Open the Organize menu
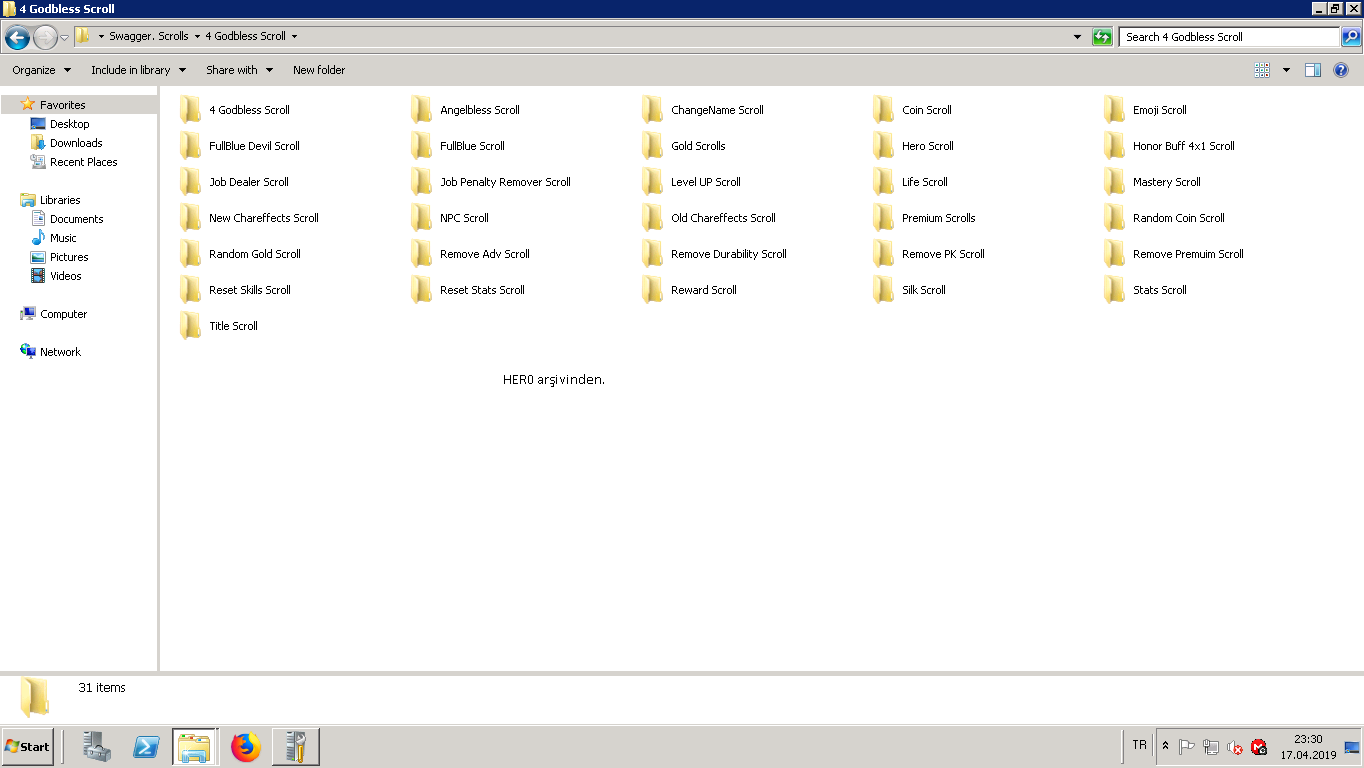1364x768 pixels. click(x=42, y=70)
